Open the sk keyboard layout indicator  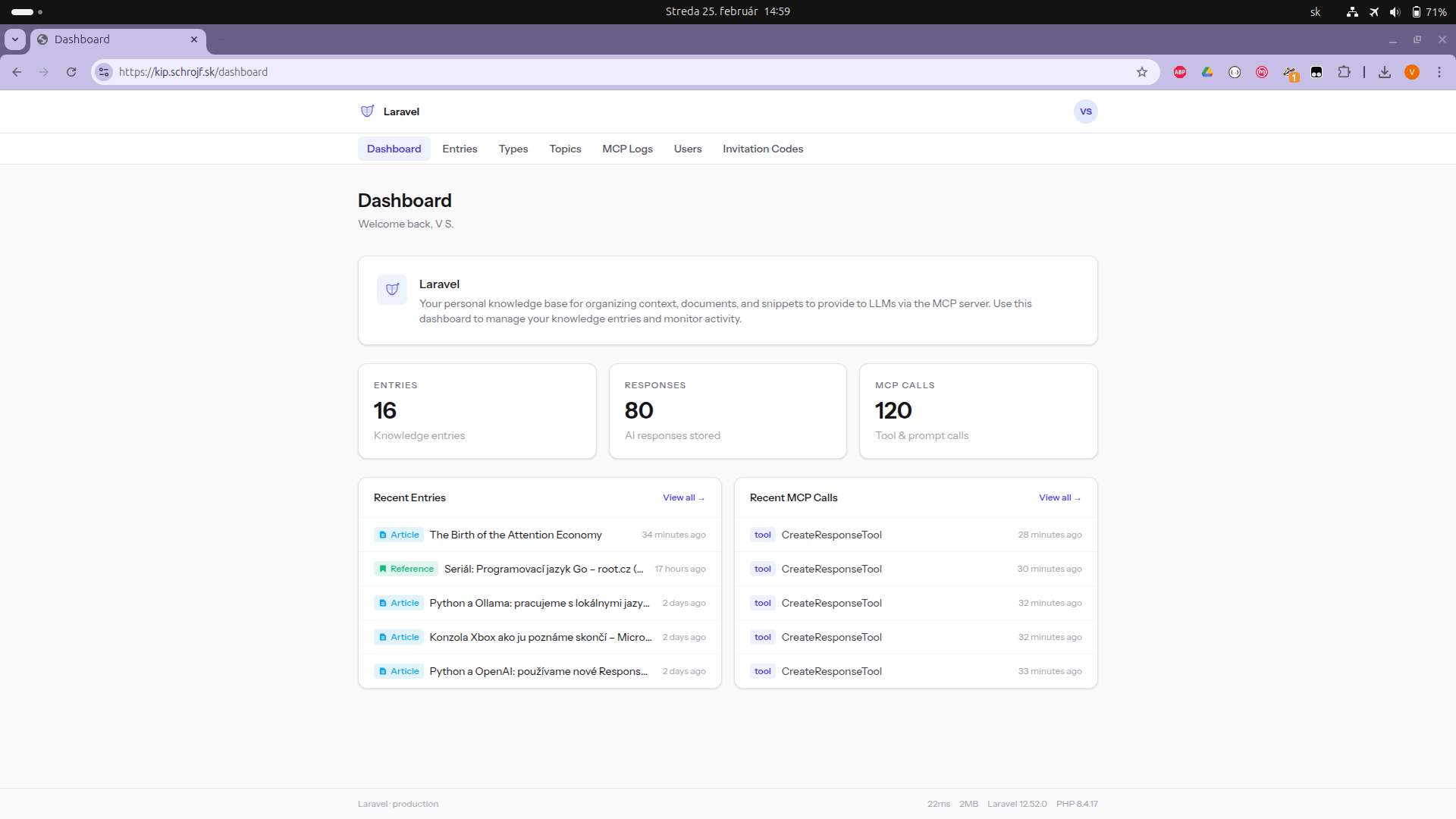(1316, 11)
